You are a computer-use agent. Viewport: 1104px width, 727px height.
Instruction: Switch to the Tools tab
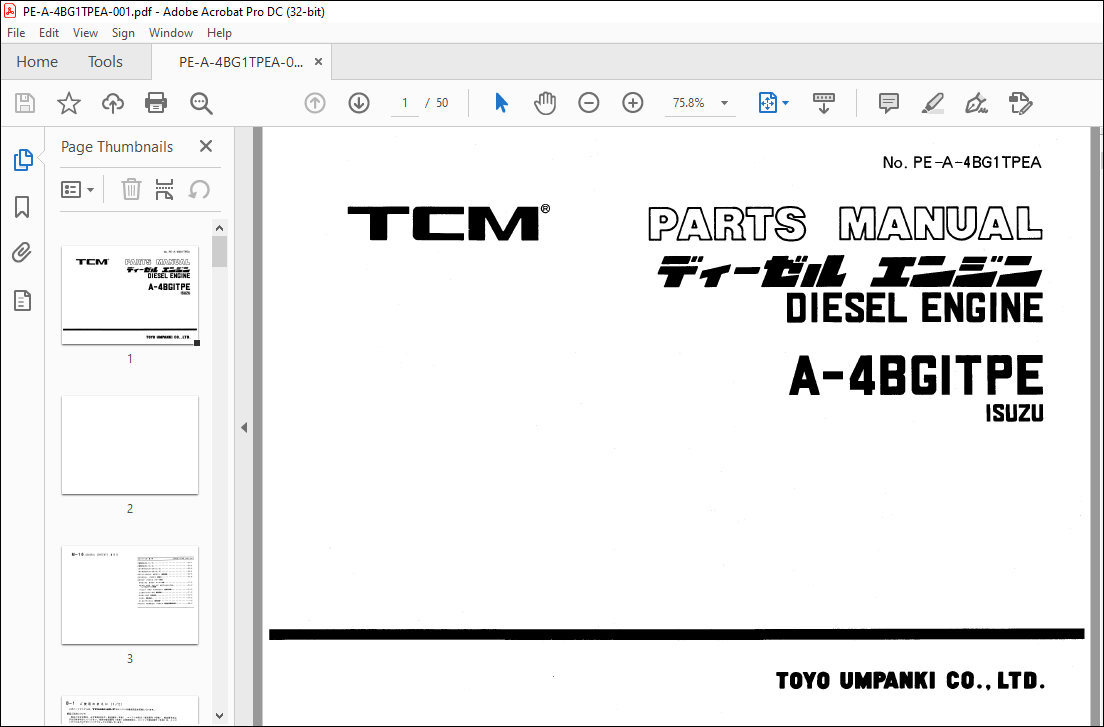pyautogui.click(x=105, y=62)
